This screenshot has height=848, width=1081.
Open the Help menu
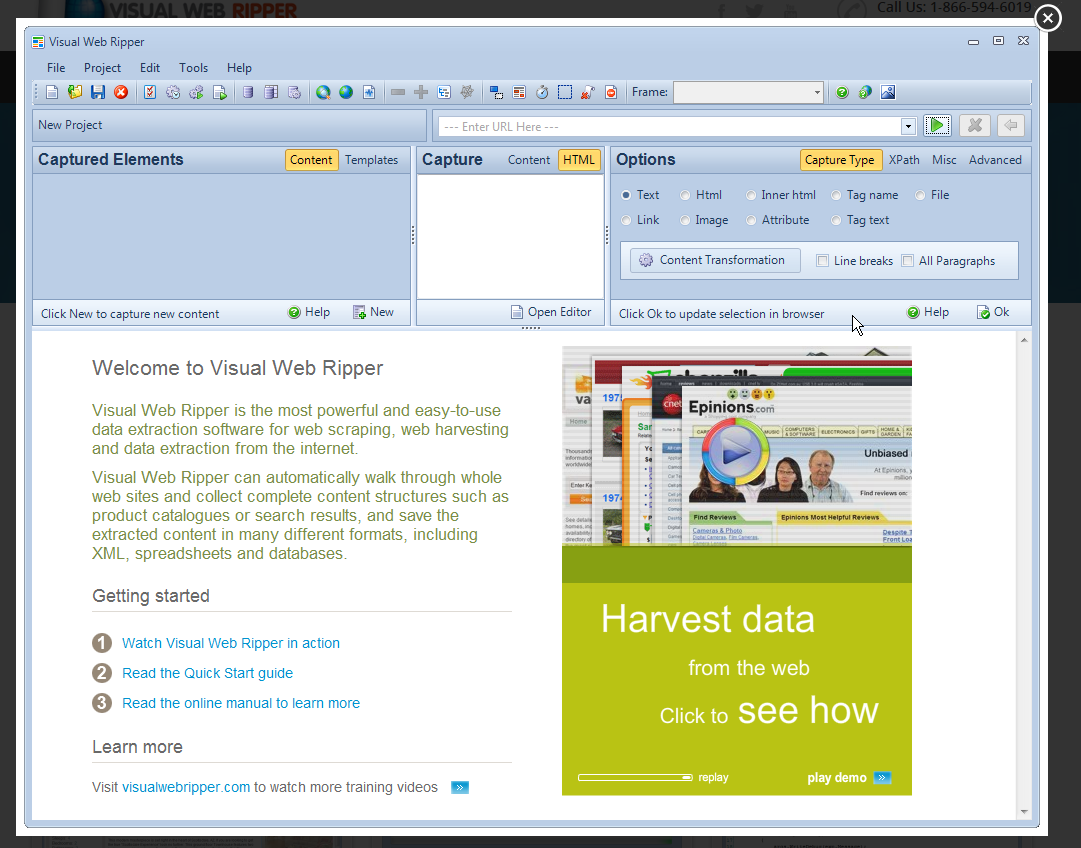[x=239, y=68]
